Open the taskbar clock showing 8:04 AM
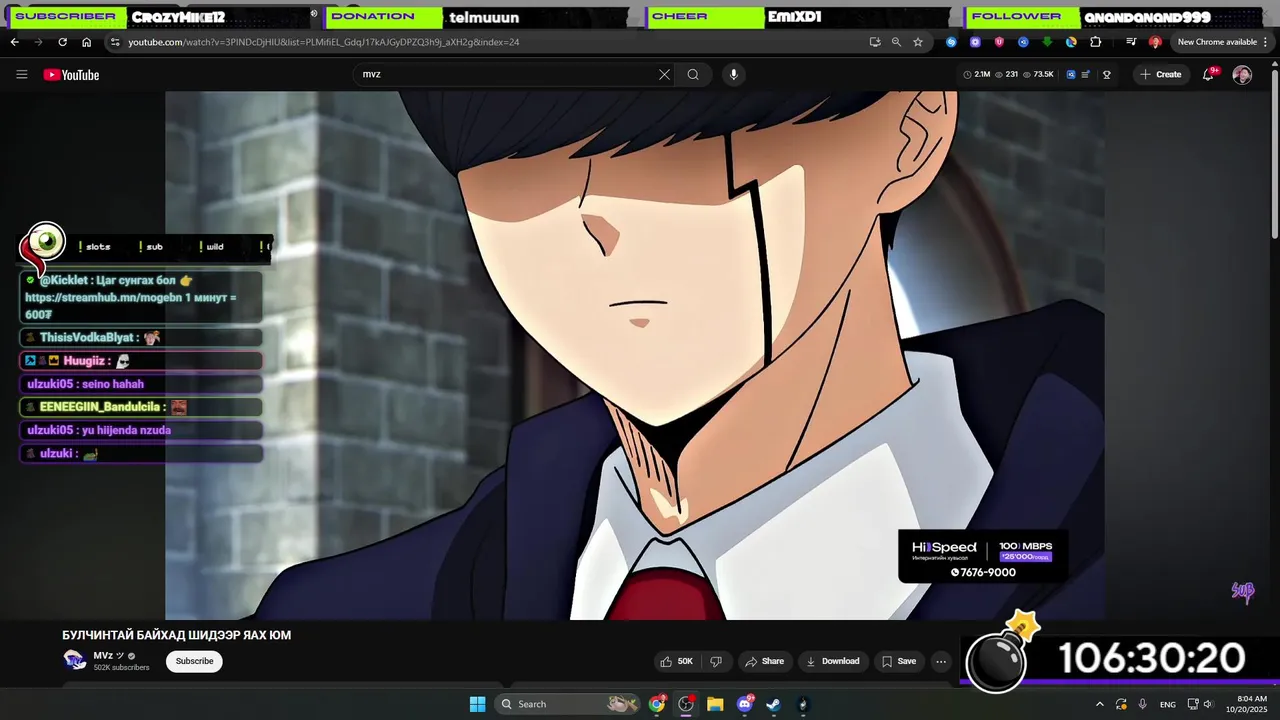1280x720 pixels. (x=1246, y=704)
